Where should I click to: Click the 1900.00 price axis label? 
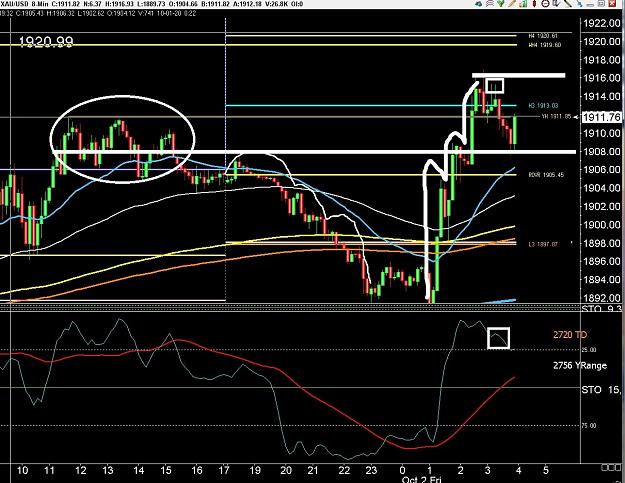click(x=602, y=224)
